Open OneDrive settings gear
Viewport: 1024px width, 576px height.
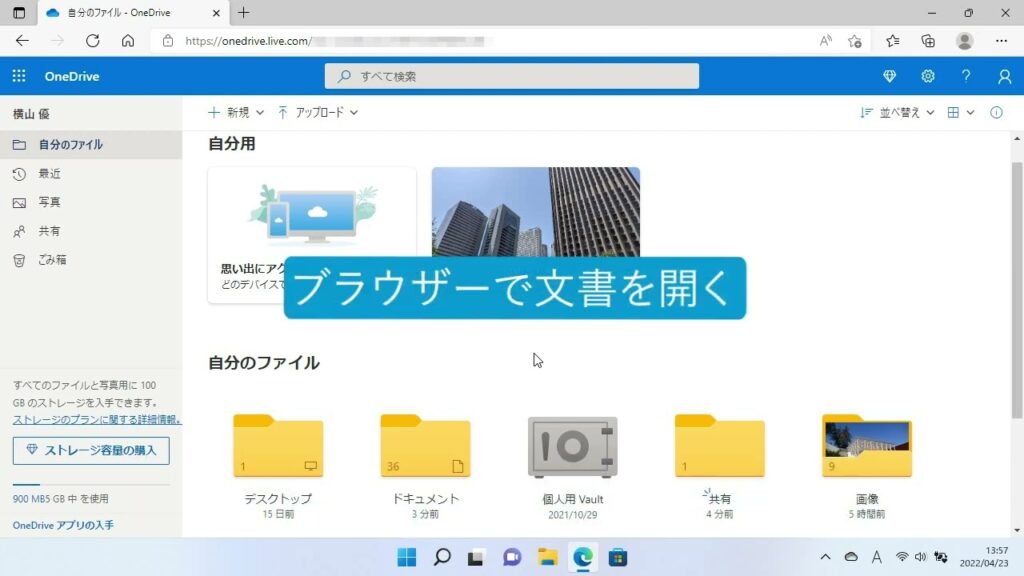point(927,76)
